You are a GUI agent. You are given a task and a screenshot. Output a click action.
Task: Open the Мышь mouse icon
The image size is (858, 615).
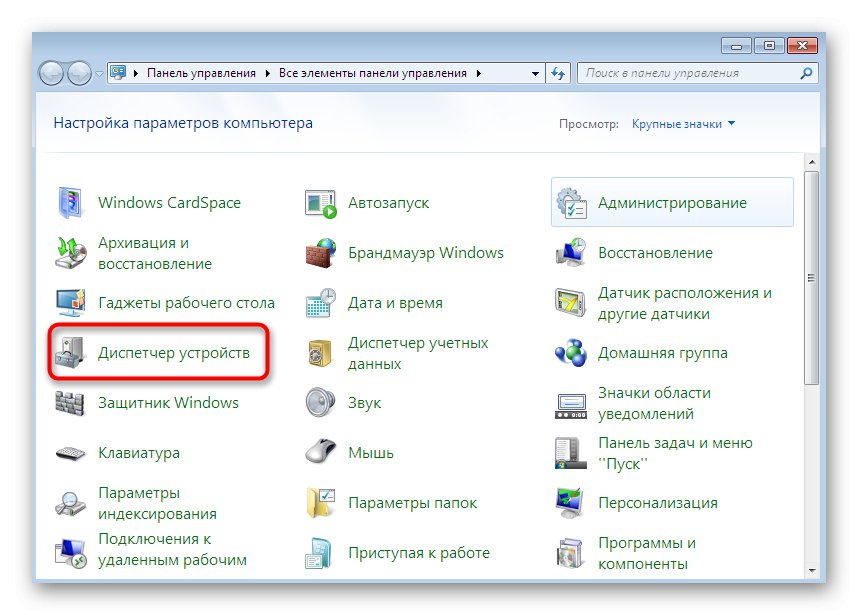pyautogui.click(x=321, y=452)
